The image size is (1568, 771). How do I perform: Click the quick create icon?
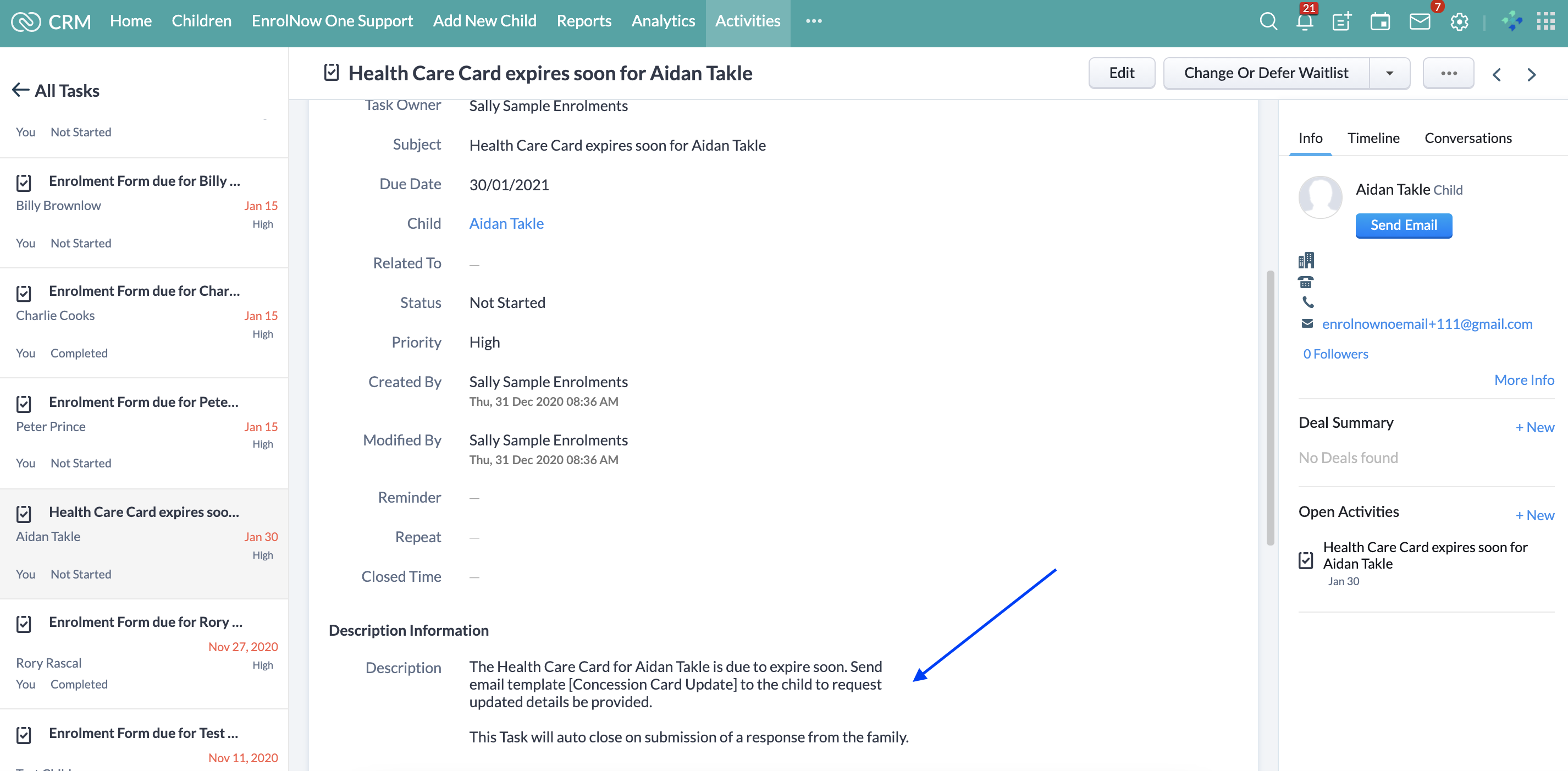1341,22
